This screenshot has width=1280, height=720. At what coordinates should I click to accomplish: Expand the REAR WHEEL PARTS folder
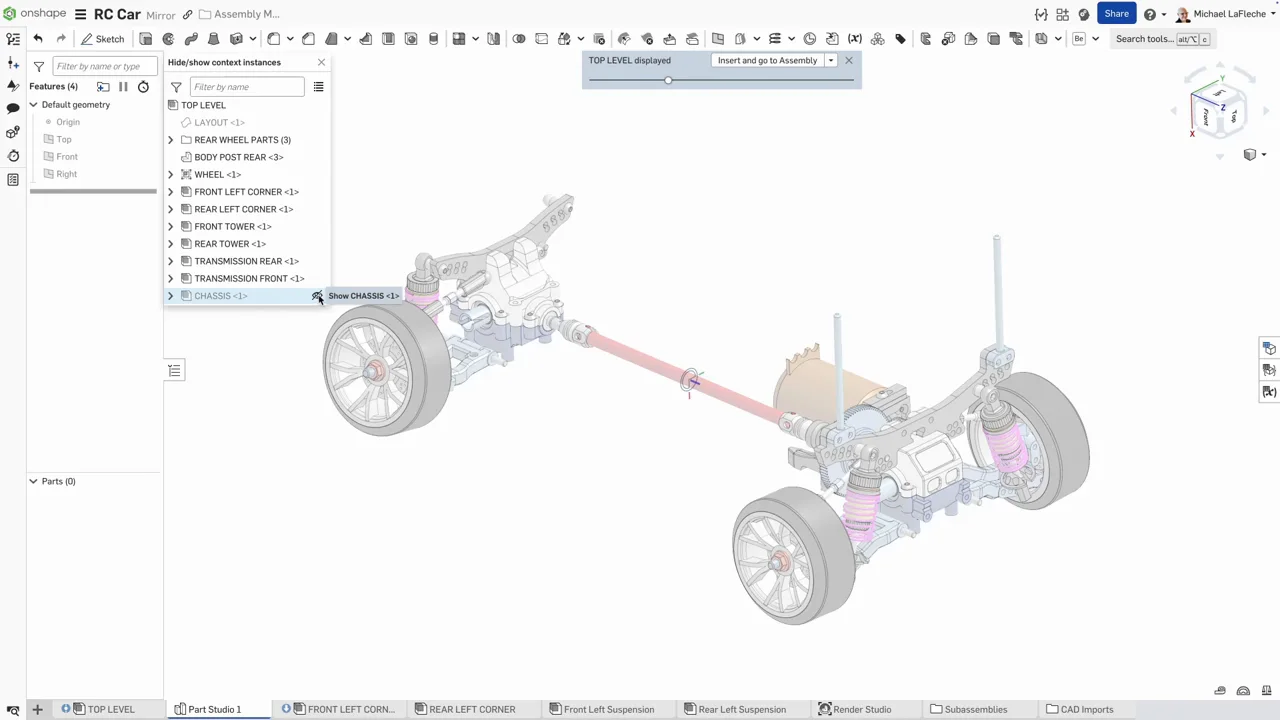[x=170, y=140]
